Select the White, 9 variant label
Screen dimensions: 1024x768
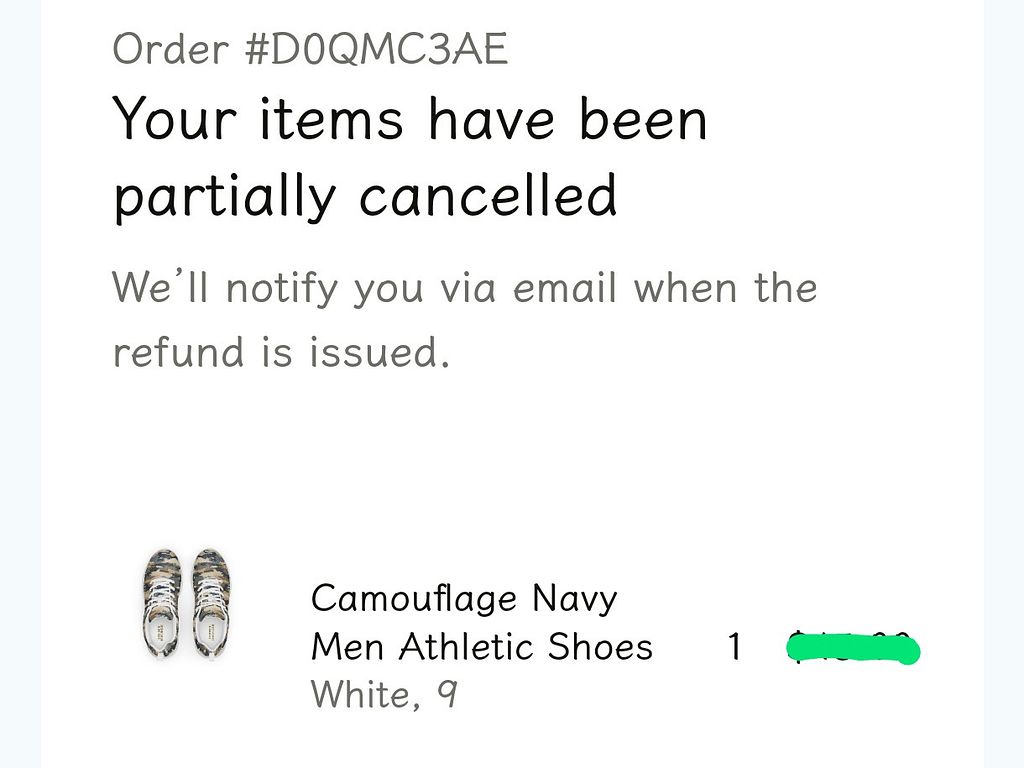pos(384,694)
